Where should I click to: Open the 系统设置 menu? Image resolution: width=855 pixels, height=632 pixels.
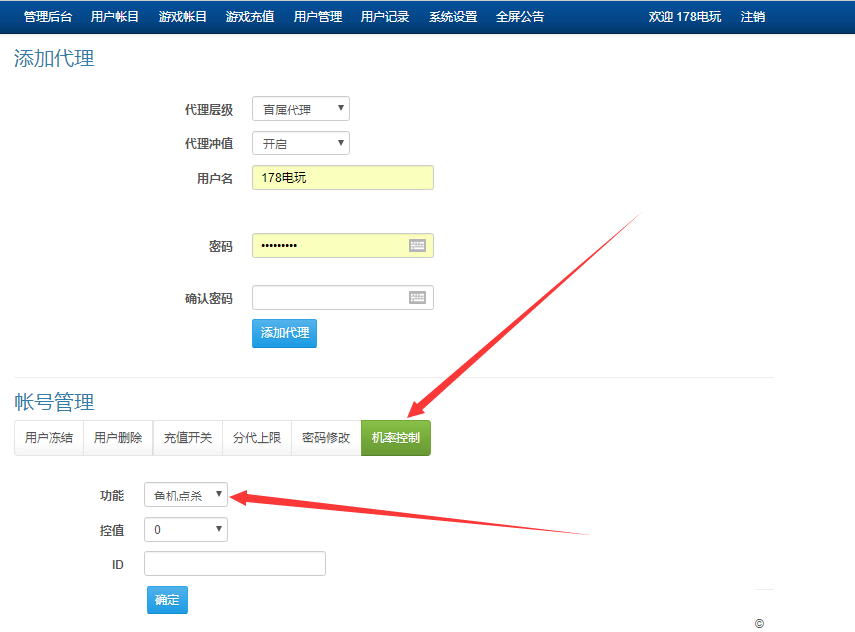click(452, 16)
